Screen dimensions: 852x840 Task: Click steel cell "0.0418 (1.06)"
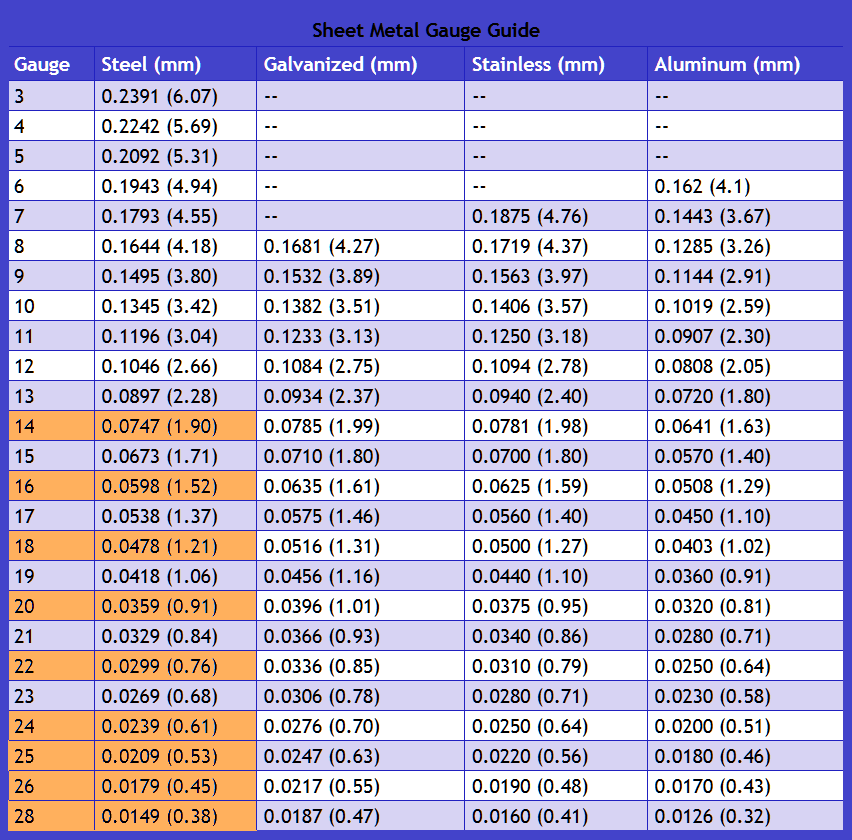176,576
